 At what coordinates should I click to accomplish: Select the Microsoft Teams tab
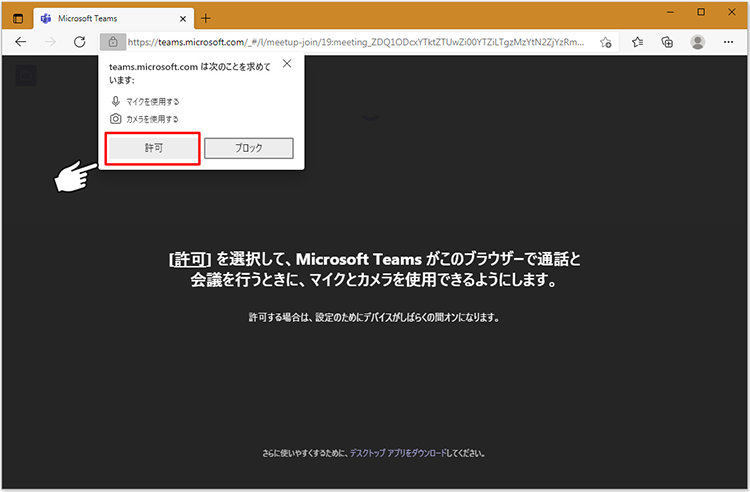(114, 19)
